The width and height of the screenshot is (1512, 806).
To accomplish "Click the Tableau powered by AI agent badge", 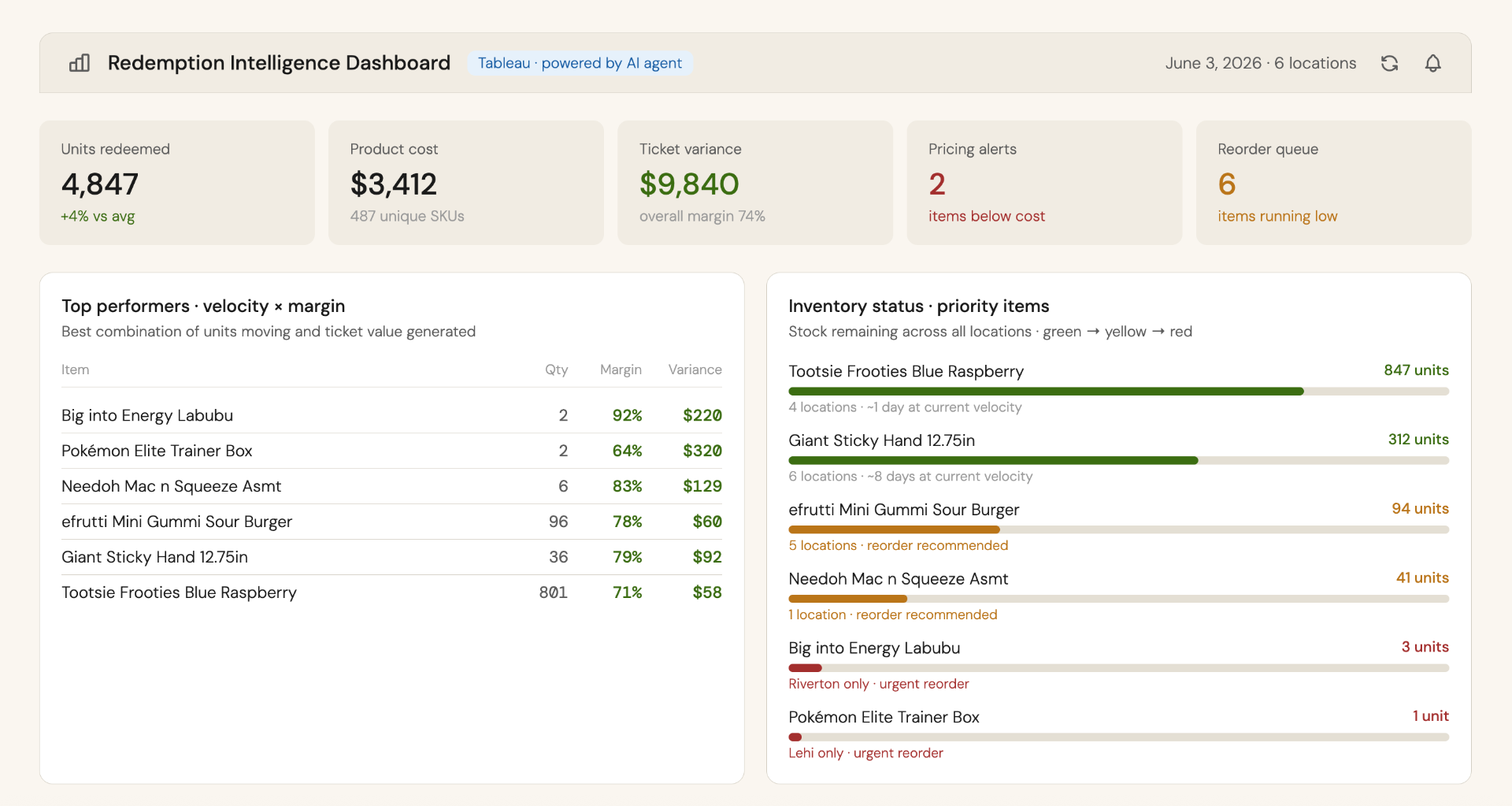I will click(x=580, y=63).
